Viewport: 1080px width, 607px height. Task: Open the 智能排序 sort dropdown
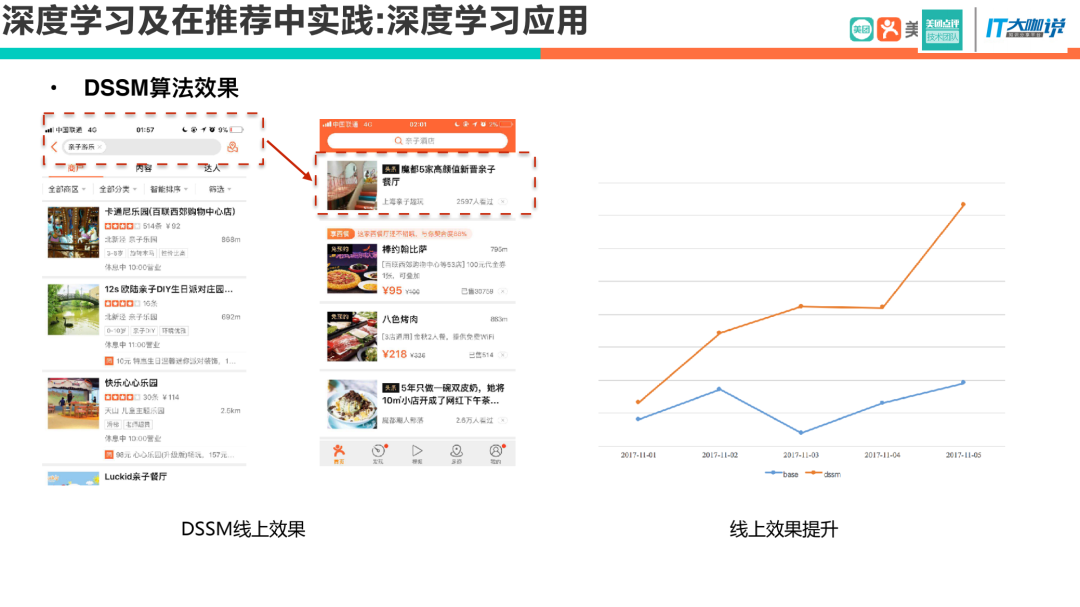point(169,189)
